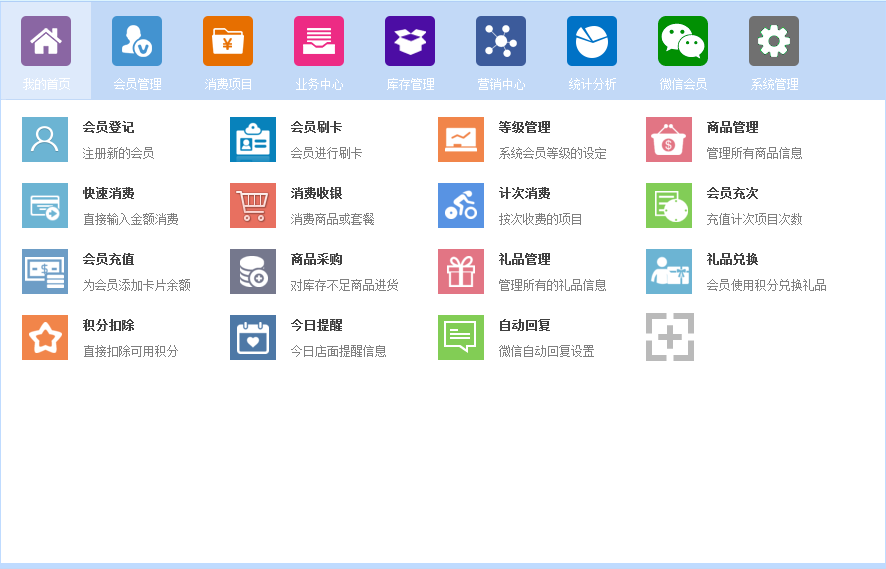This screenshot has width=886, height=569.
Task: Select the 消费项目 tab label
Action: pos(228,84)
